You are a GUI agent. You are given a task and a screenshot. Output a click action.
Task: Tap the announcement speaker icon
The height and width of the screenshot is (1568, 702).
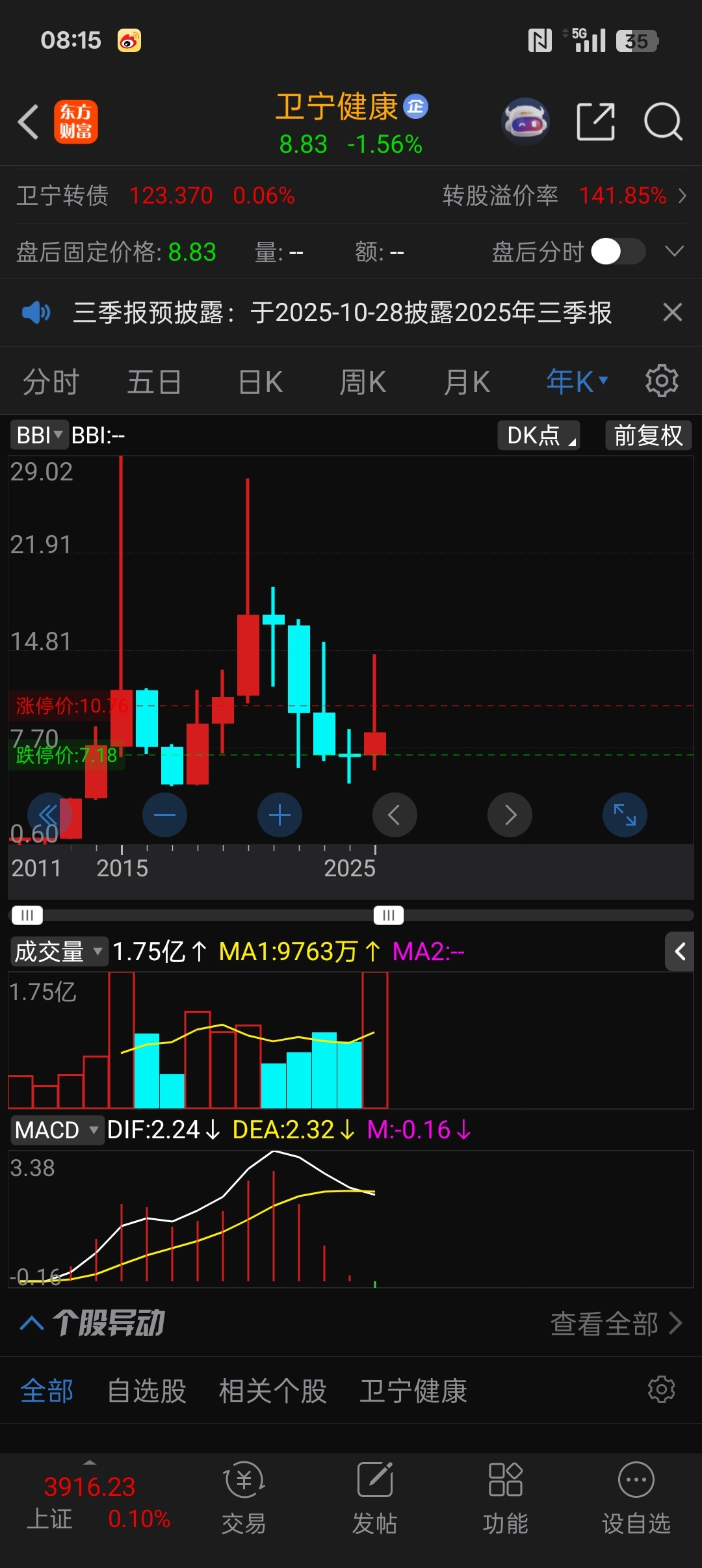(36, 313)
